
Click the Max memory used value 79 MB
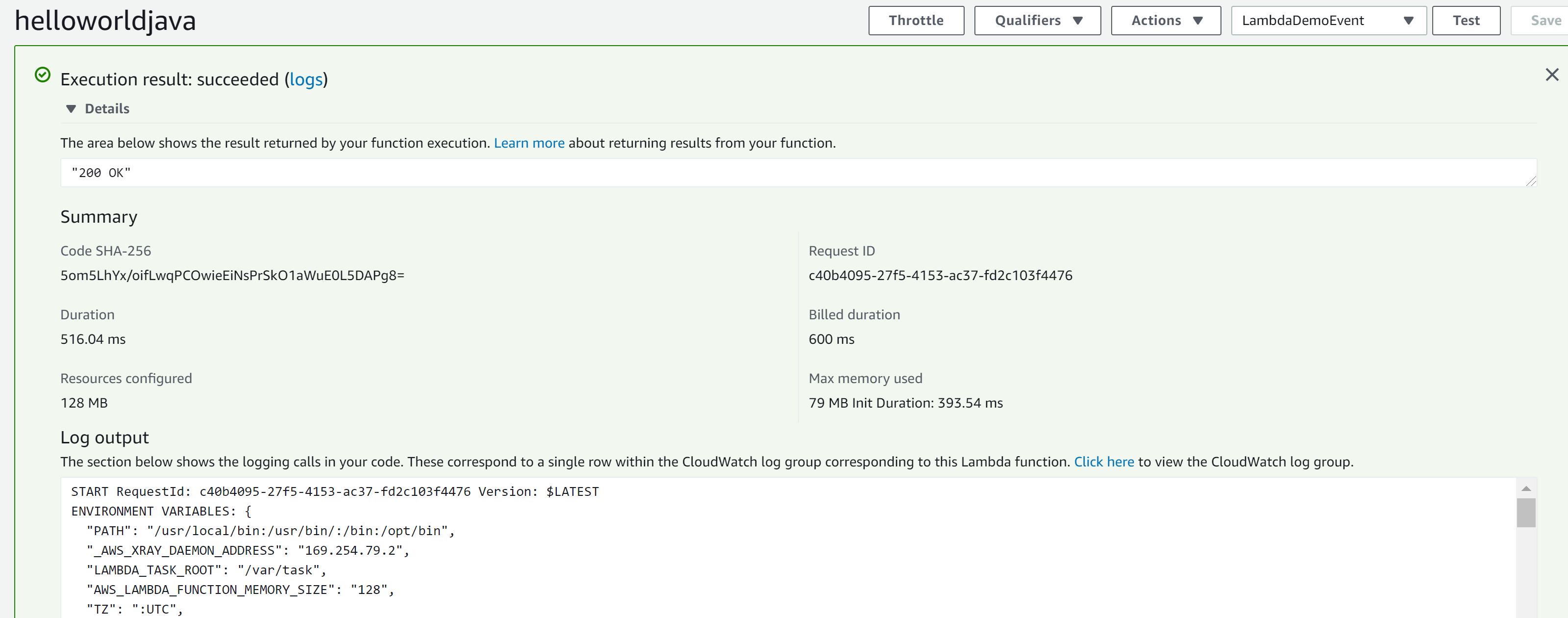click(x=828, y=403)
